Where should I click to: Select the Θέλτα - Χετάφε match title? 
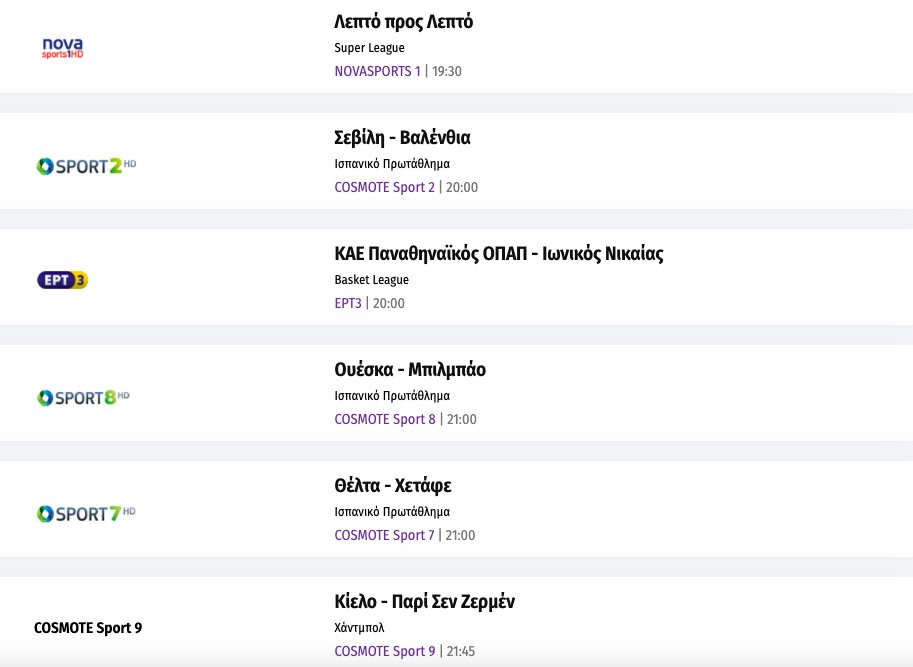393,486
